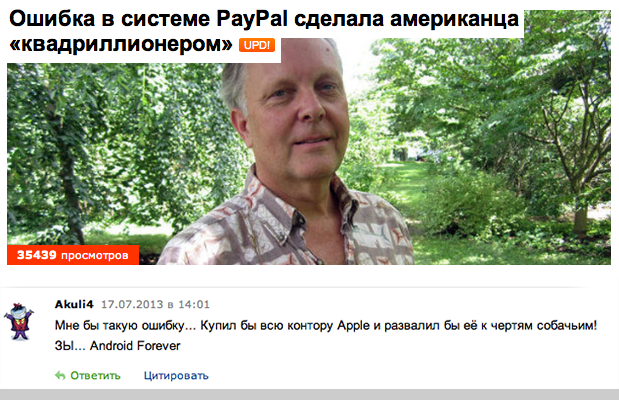Click the number 35439 in the views counter
619x400 pixels.
pyautogui.click(x=36, y=255)
